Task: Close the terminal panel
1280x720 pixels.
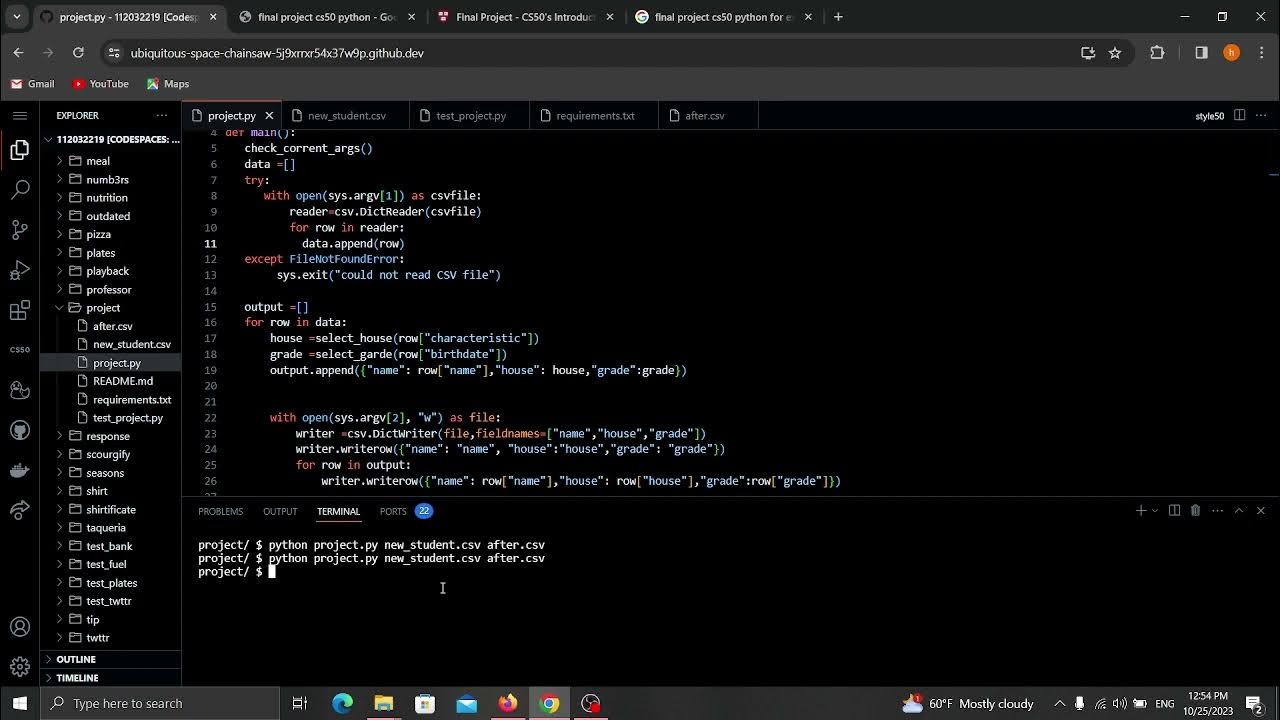Action: [1261, 510]
